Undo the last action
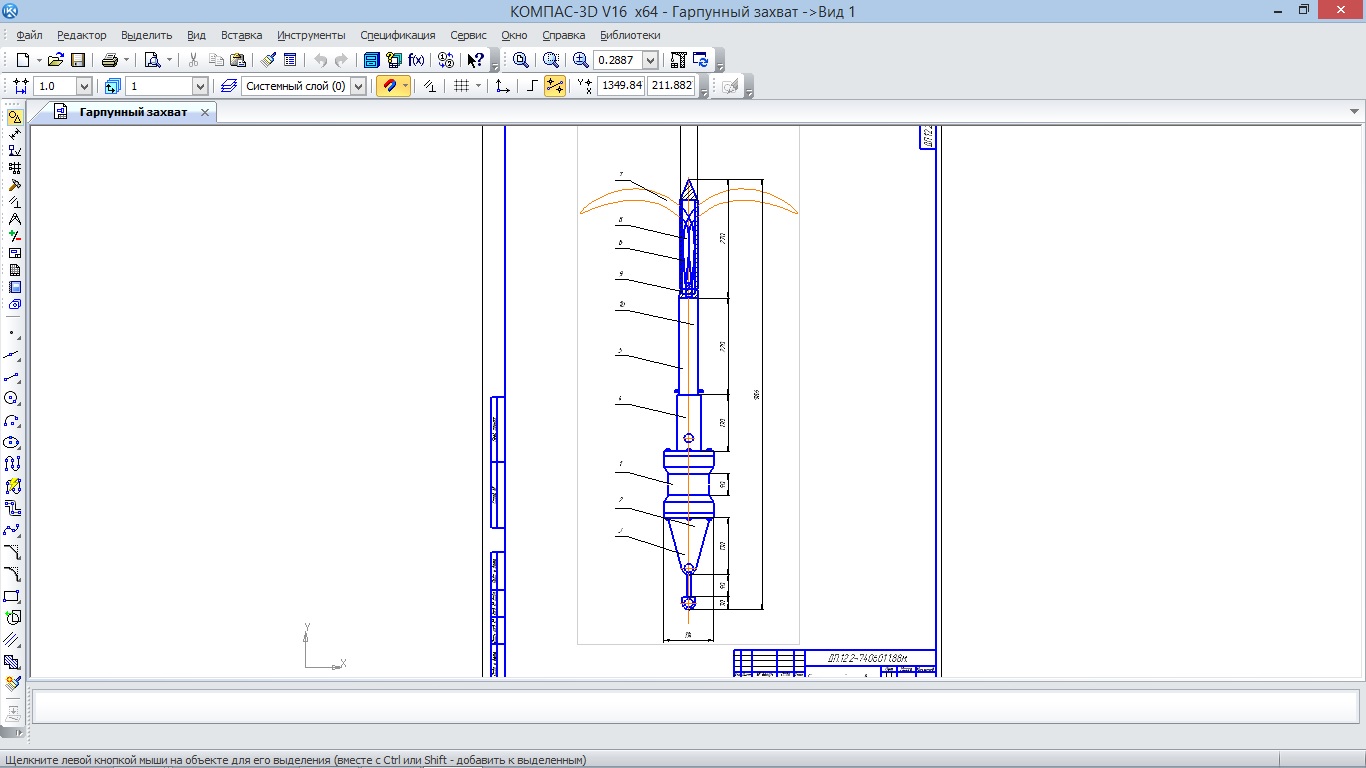The image size is (1366, 768). point(320,60)
